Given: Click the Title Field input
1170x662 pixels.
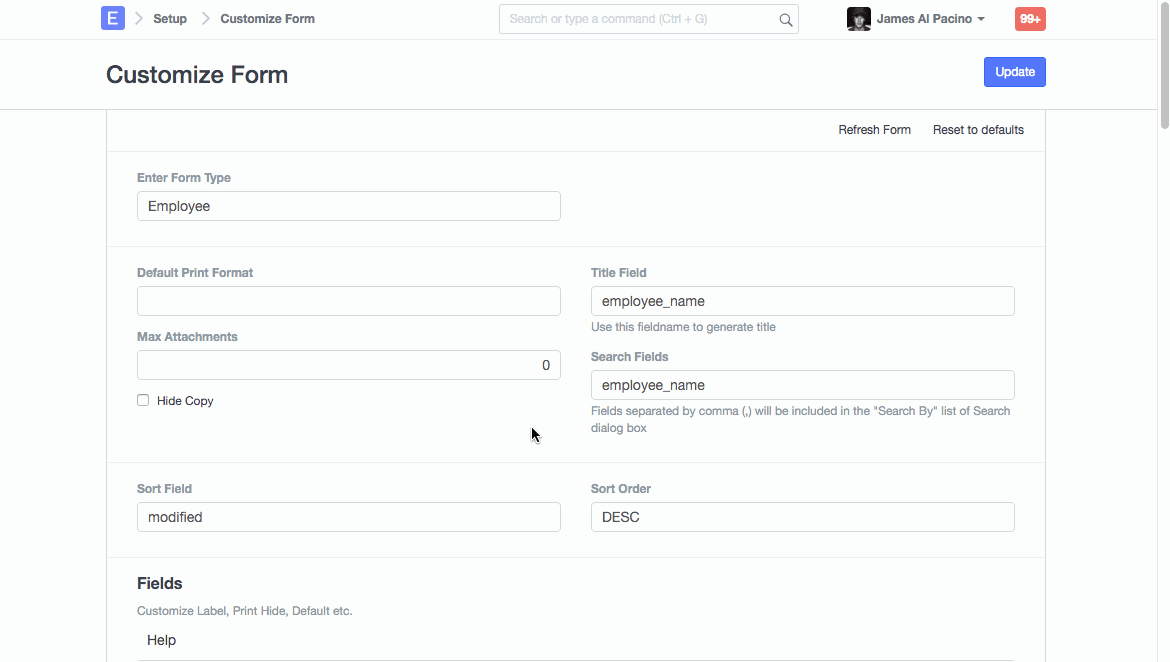Looking at the screenshot, I should point(802,301).
